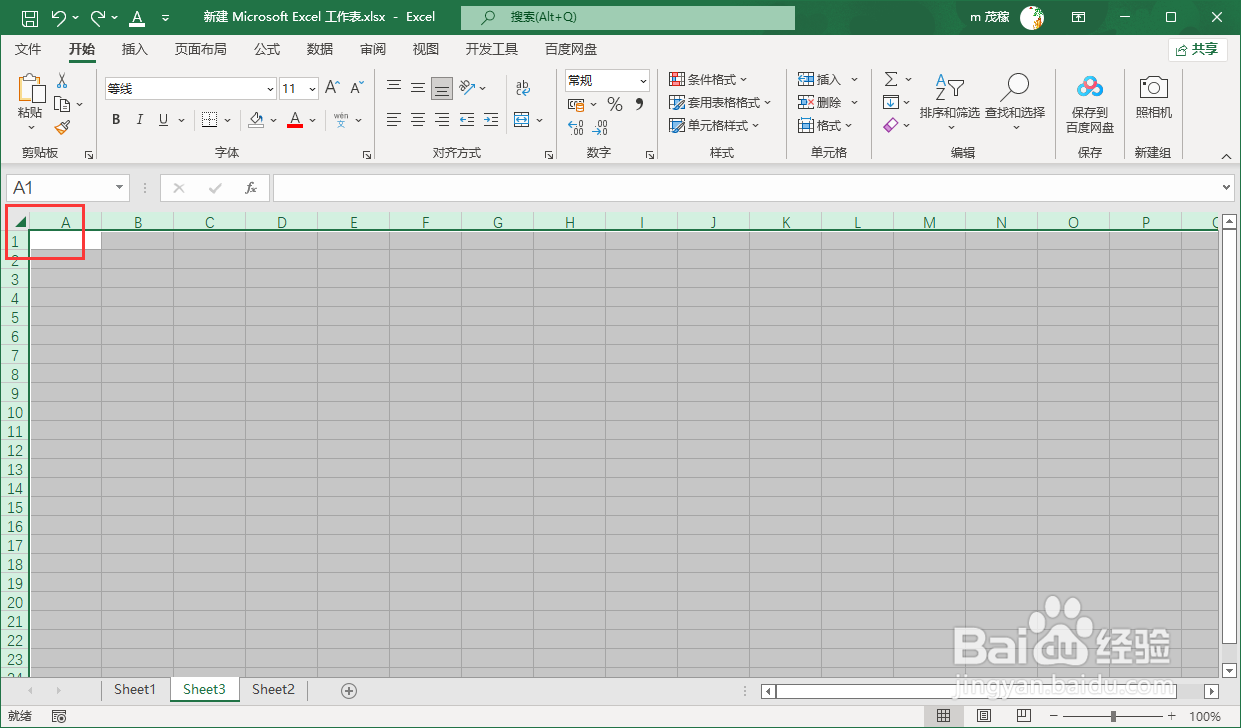The height and width of the screenshot is (728, 1241).
Task: Expand Format as Table (套用表格格式) menu
Action: tap(720, 102)
